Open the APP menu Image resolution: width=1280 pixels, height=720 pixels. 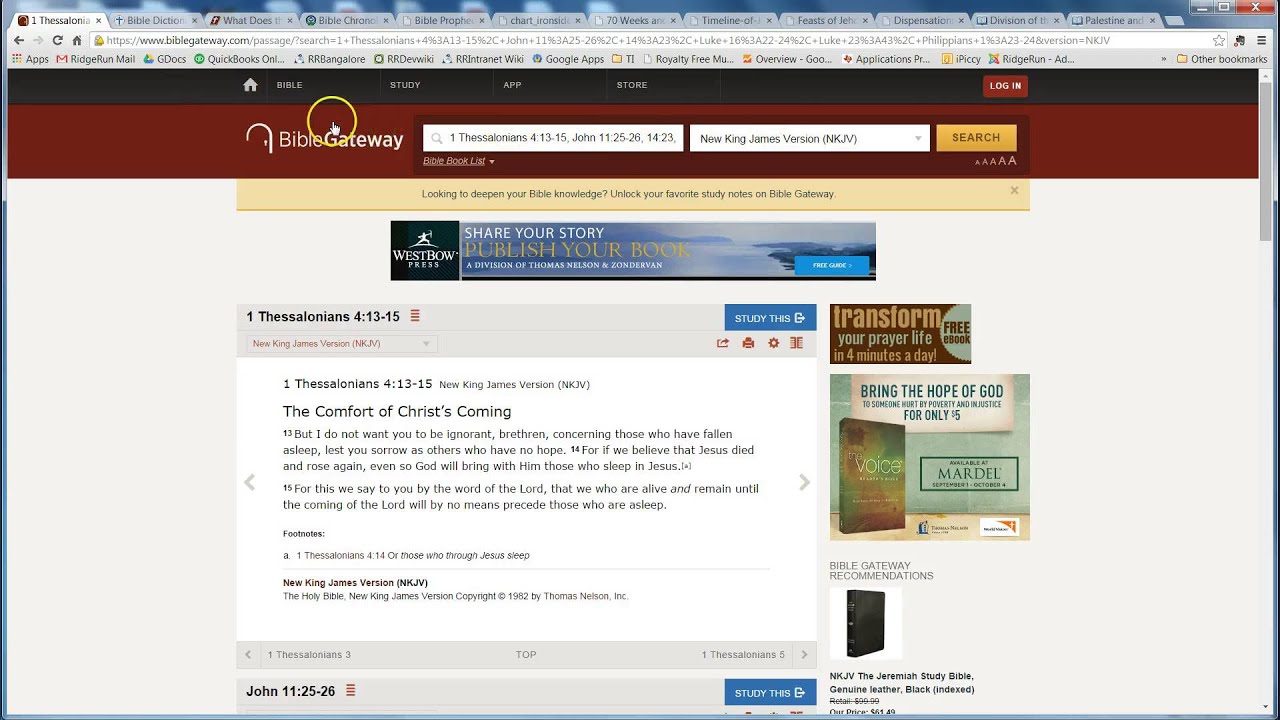(512, 85)
